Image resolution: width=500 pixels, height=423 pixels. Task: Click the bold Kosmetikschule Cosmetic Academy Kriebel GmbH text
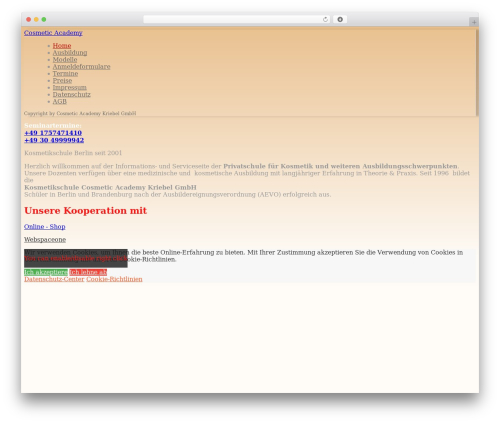110,187
